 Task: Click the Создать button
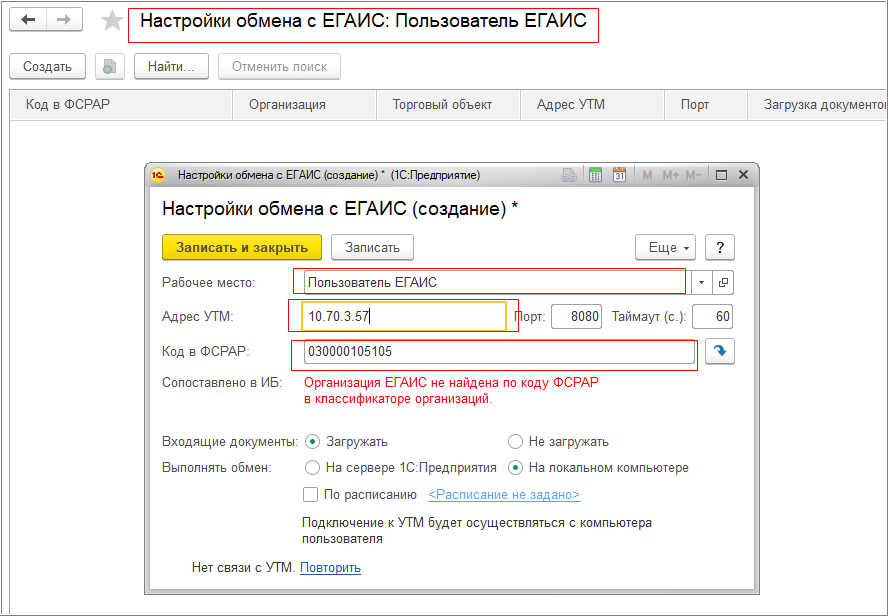coord(48,67)
